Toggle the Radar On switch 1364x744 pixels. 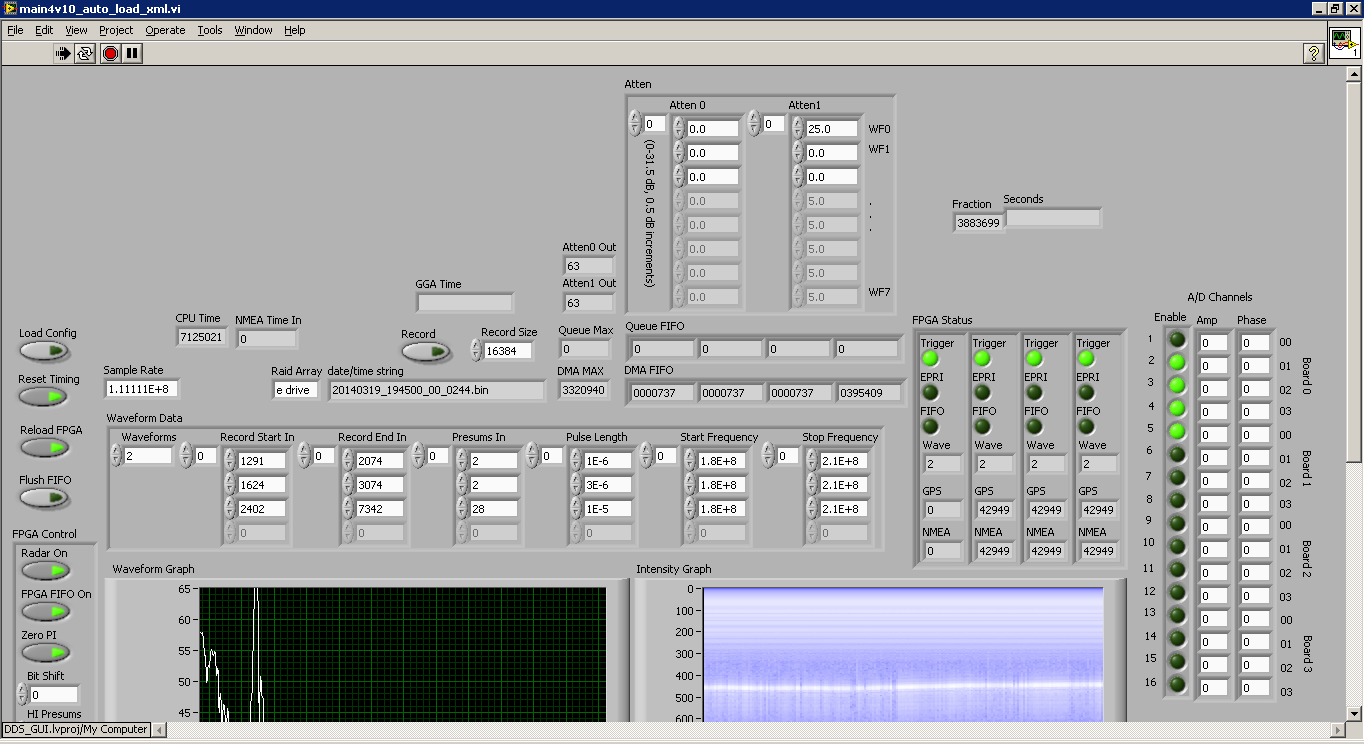pos(45,571)
